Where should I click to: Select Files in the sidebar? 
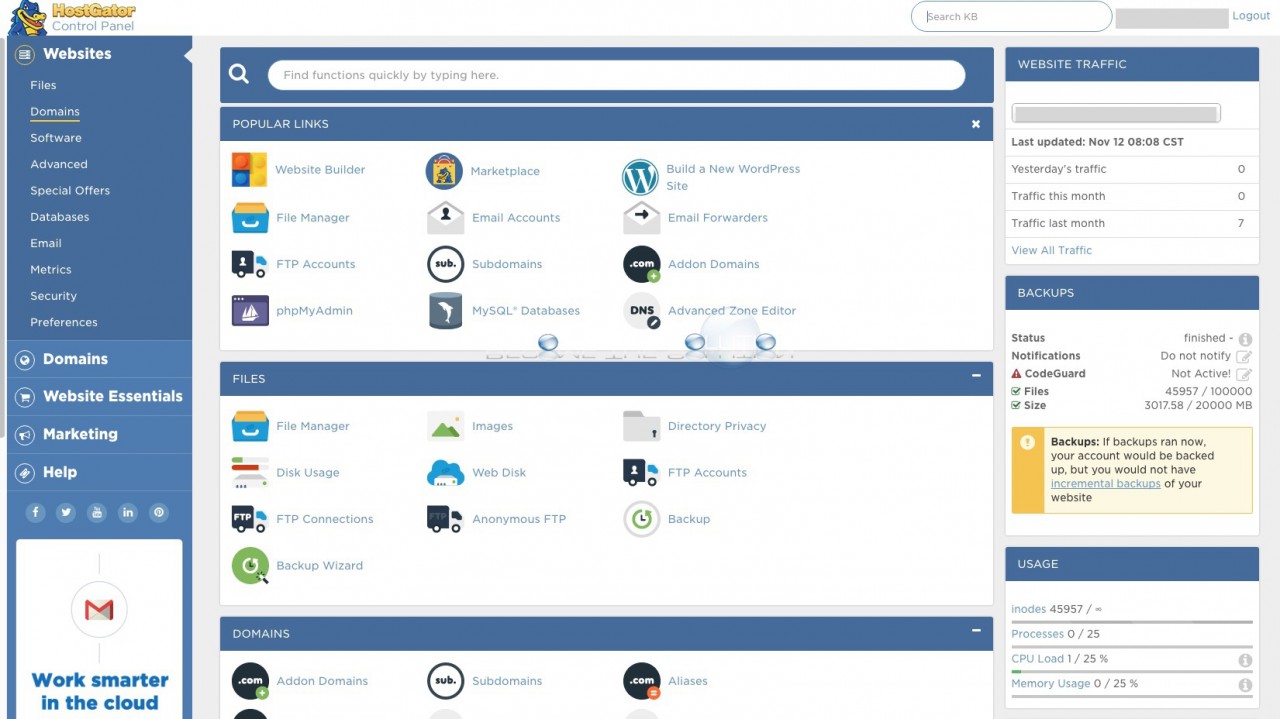coord(43,85)
